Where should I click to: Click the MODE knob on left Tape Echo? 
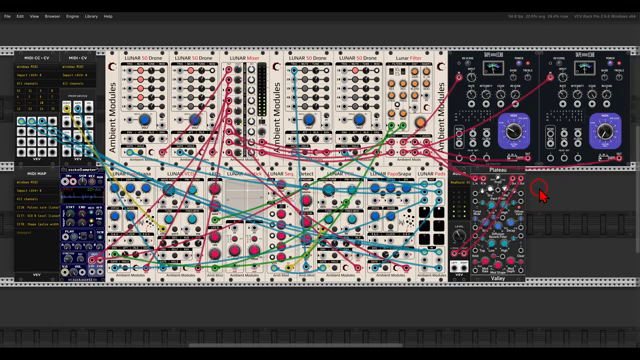(513, 131)
